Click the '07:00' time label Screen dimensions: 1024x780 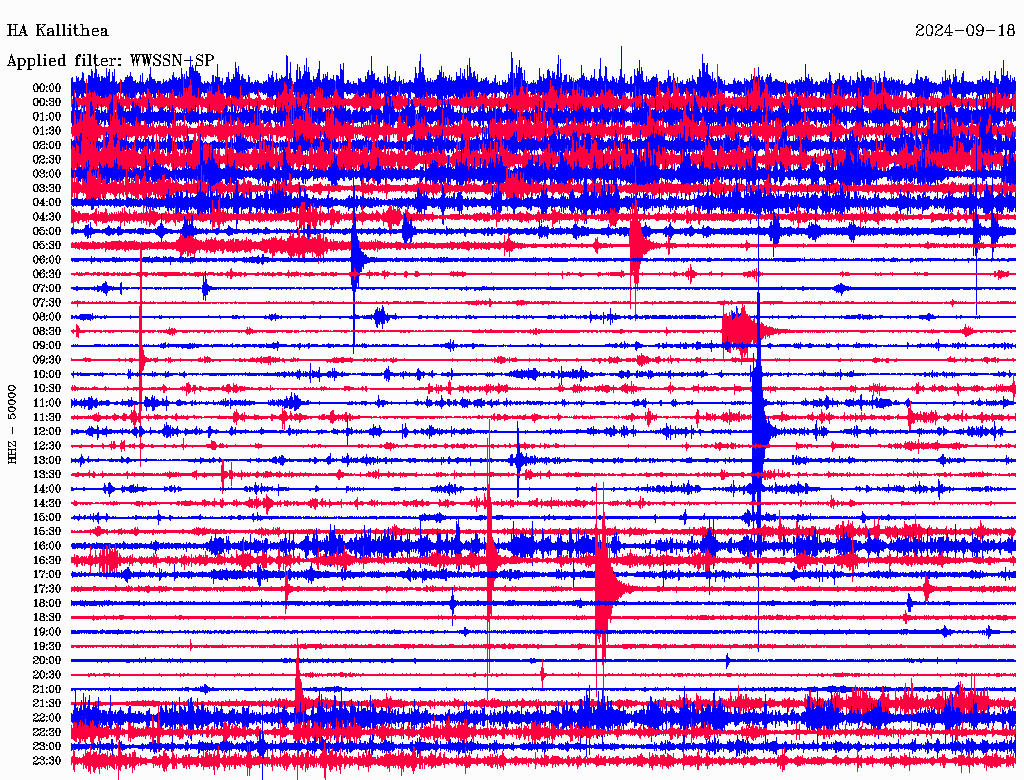[x=47, y=288]
